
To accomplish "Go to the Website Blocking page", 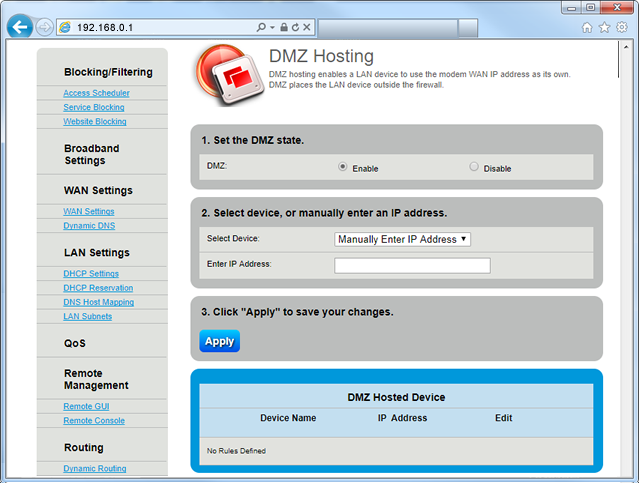I will pos(95,121).
